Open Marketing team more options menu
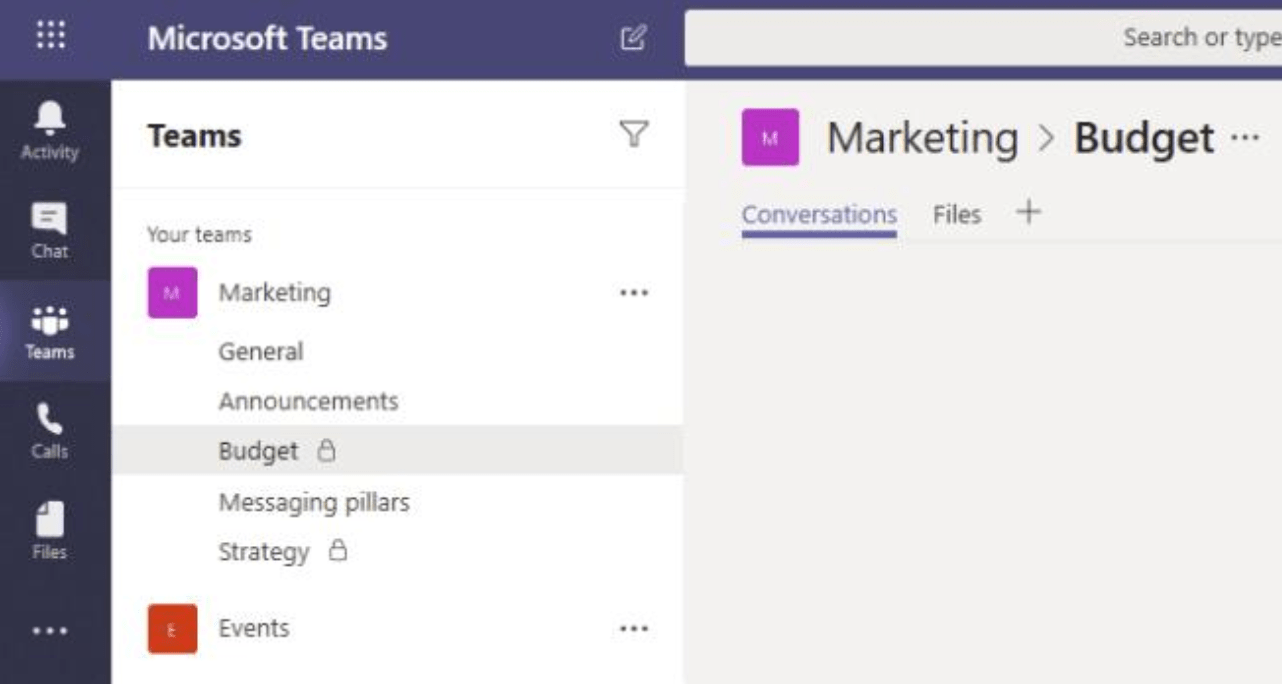Viewport: 1282px width, 684px height. click(634, 293)
